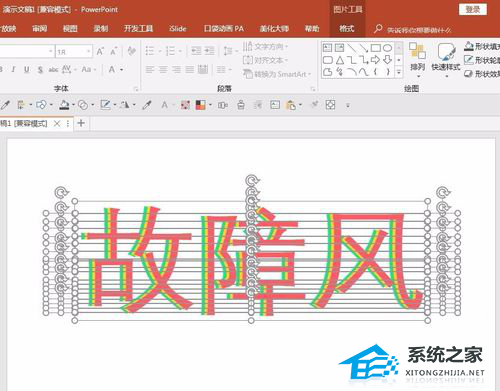The image size is (500, 391).
Task: Select the down block arrow shape
Action: click(387, 60)
